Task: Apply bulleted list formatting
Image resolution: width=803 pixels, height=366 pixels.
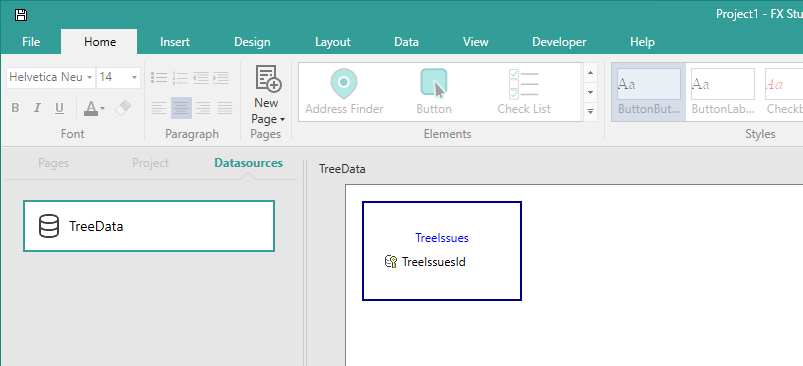Action: tap(159, 78)
